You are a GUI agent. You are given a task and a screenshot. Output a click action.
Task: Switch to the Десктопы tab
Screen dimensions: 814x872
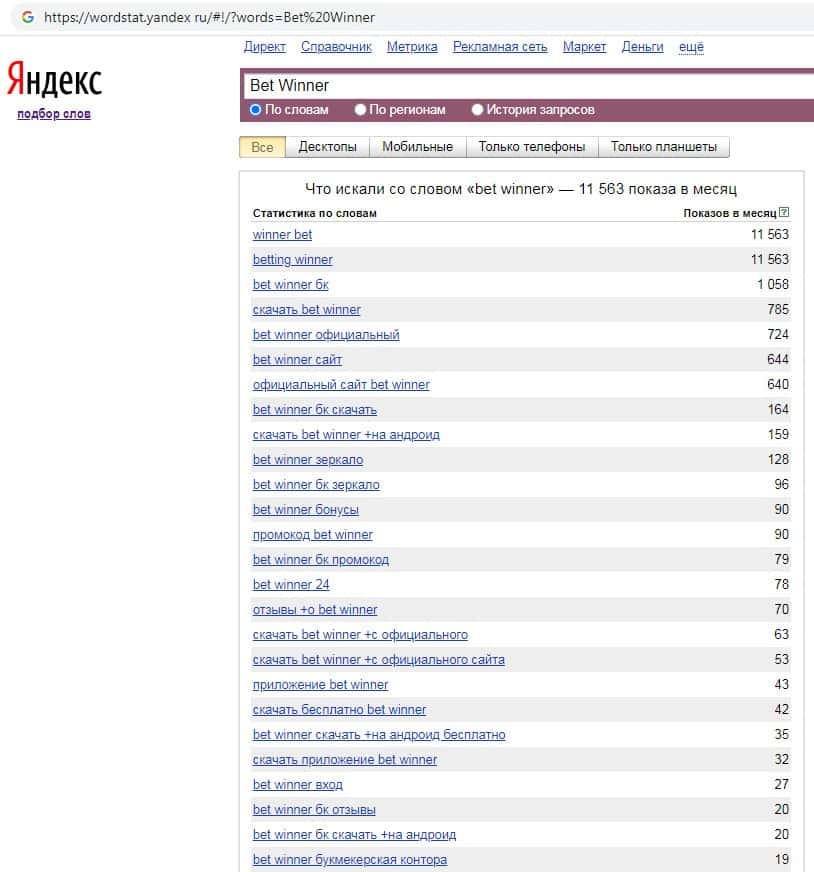pyautogui.click(x=327, y=147)
